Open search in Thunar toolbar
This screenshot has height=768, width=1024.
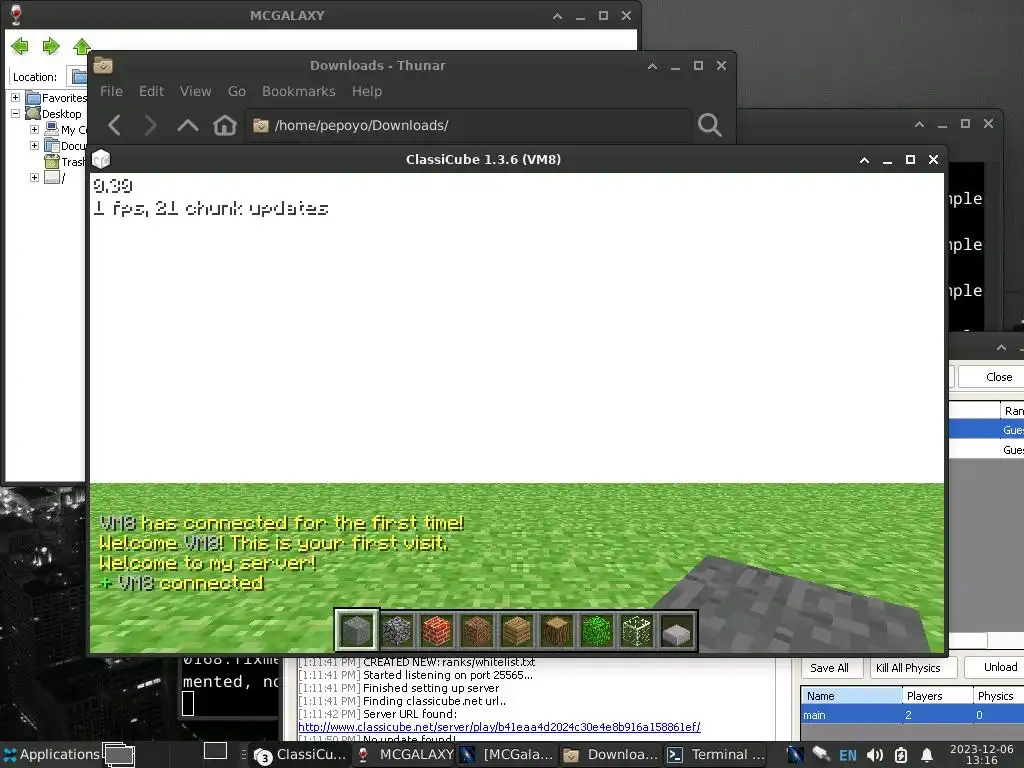[x=710, y=125]
